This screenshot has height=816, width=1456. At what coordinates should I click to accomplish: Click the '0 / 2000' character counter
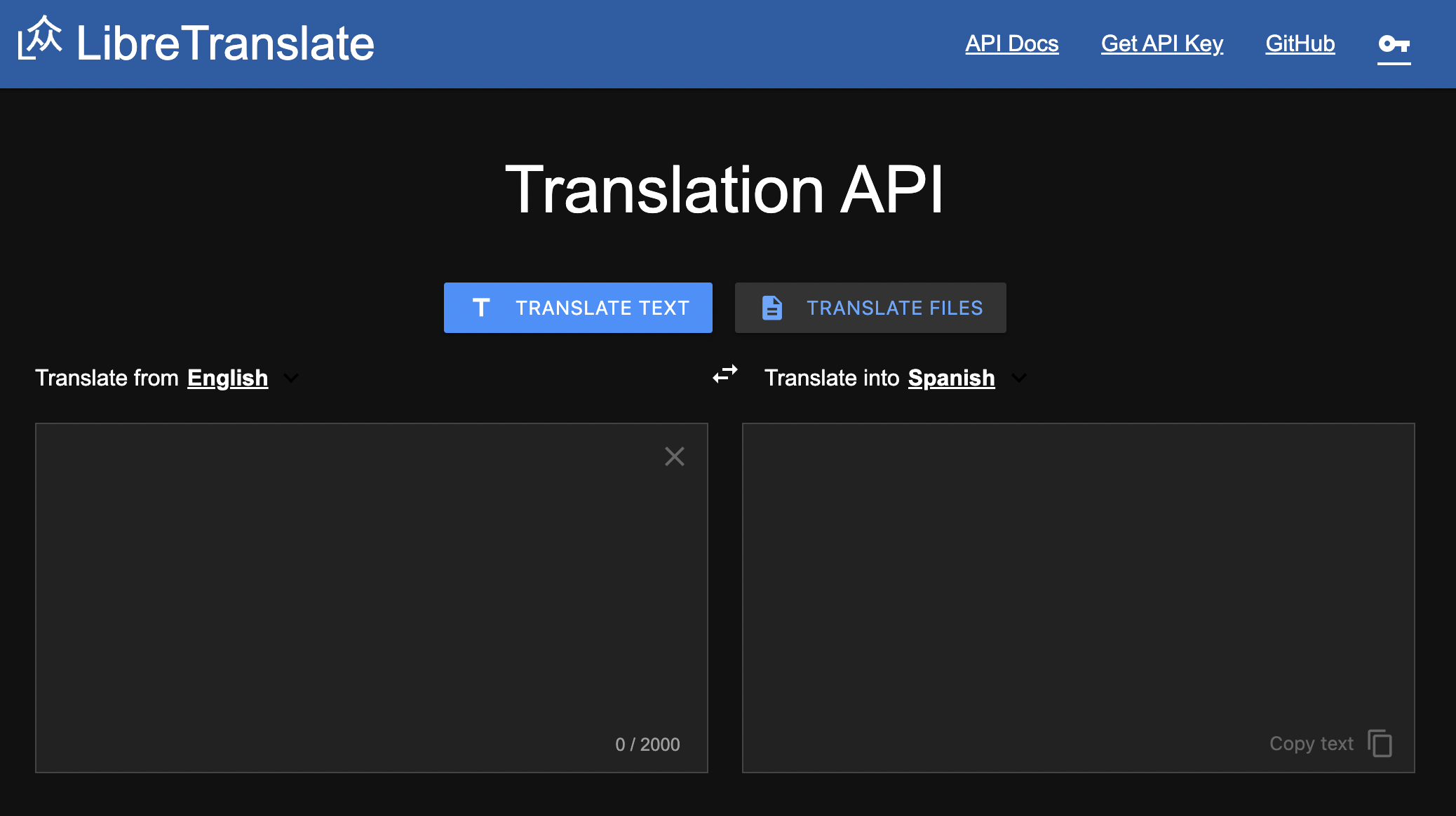point(647,744)
